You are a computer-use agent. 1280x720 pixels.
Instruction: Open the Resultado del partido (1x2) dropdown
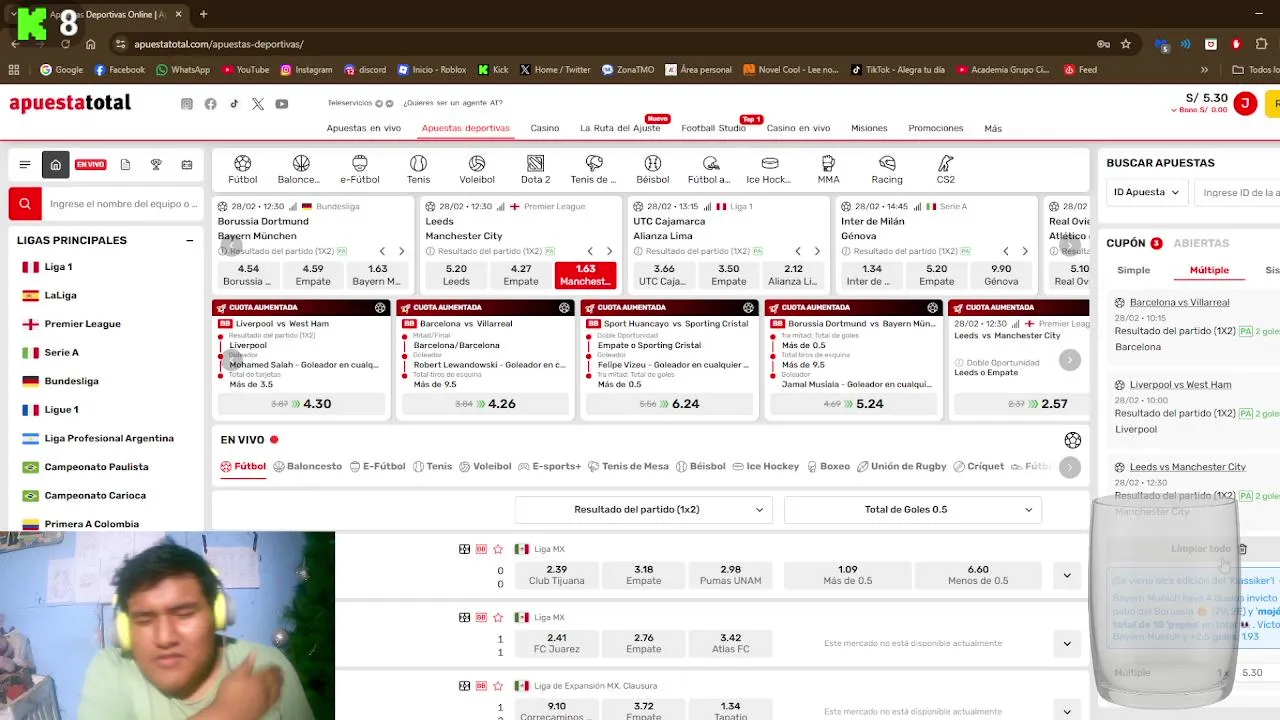coord(643,510)
